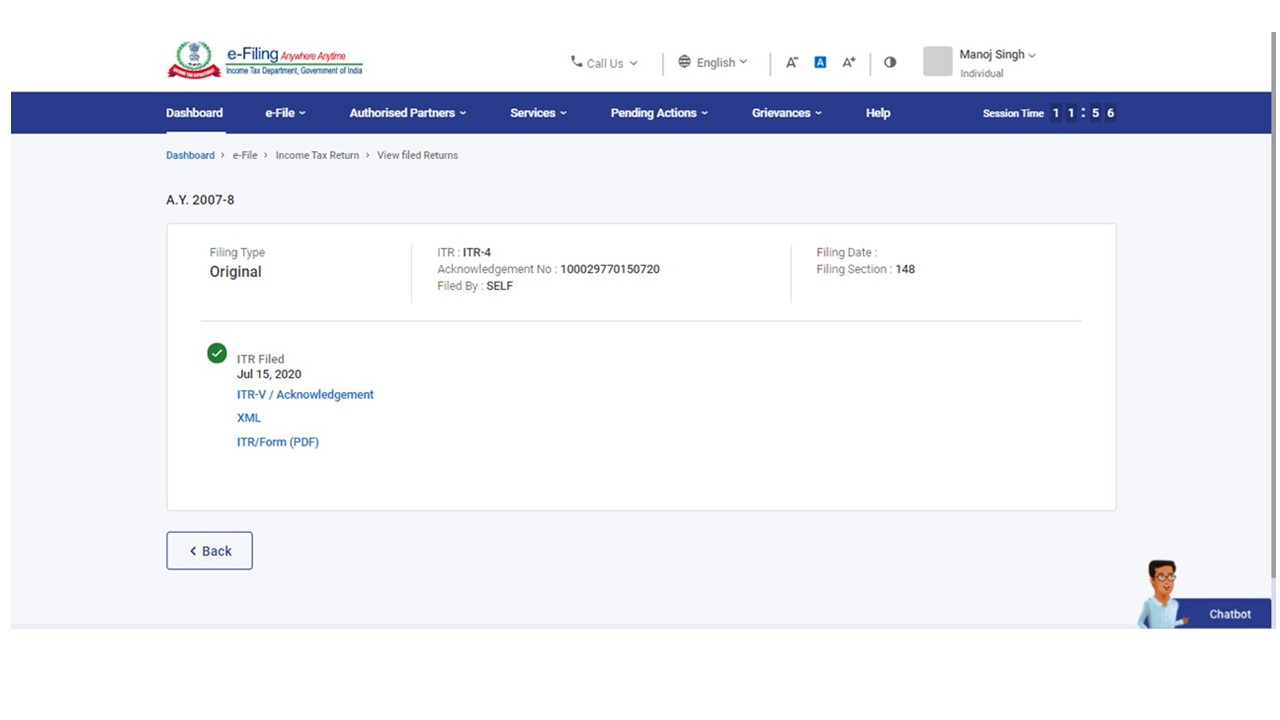Open the e-File menu

285,113
